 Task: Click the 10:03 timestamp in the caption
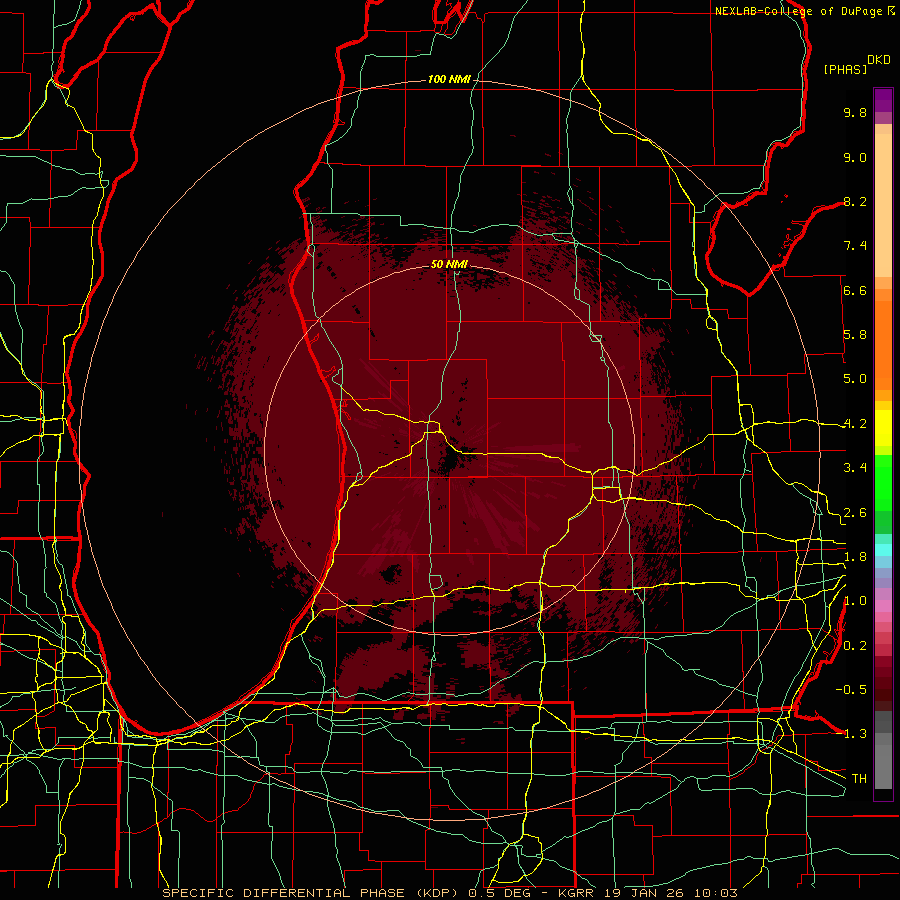point(716,893)
